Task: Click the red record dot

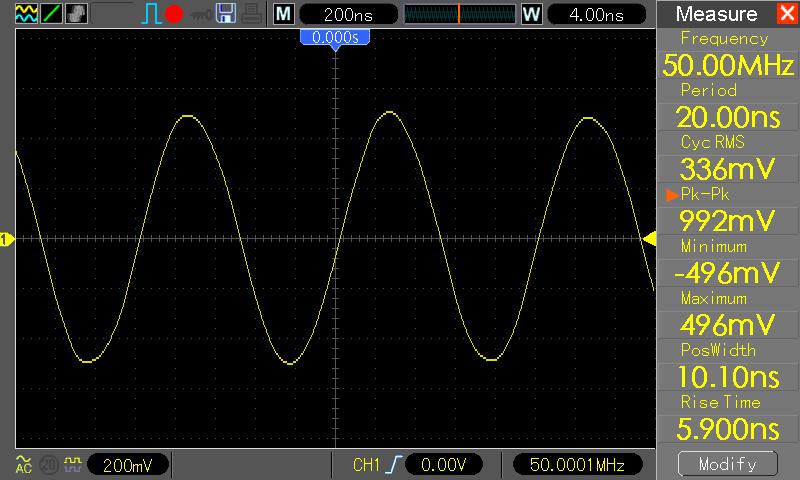Action: coord(174,14)
